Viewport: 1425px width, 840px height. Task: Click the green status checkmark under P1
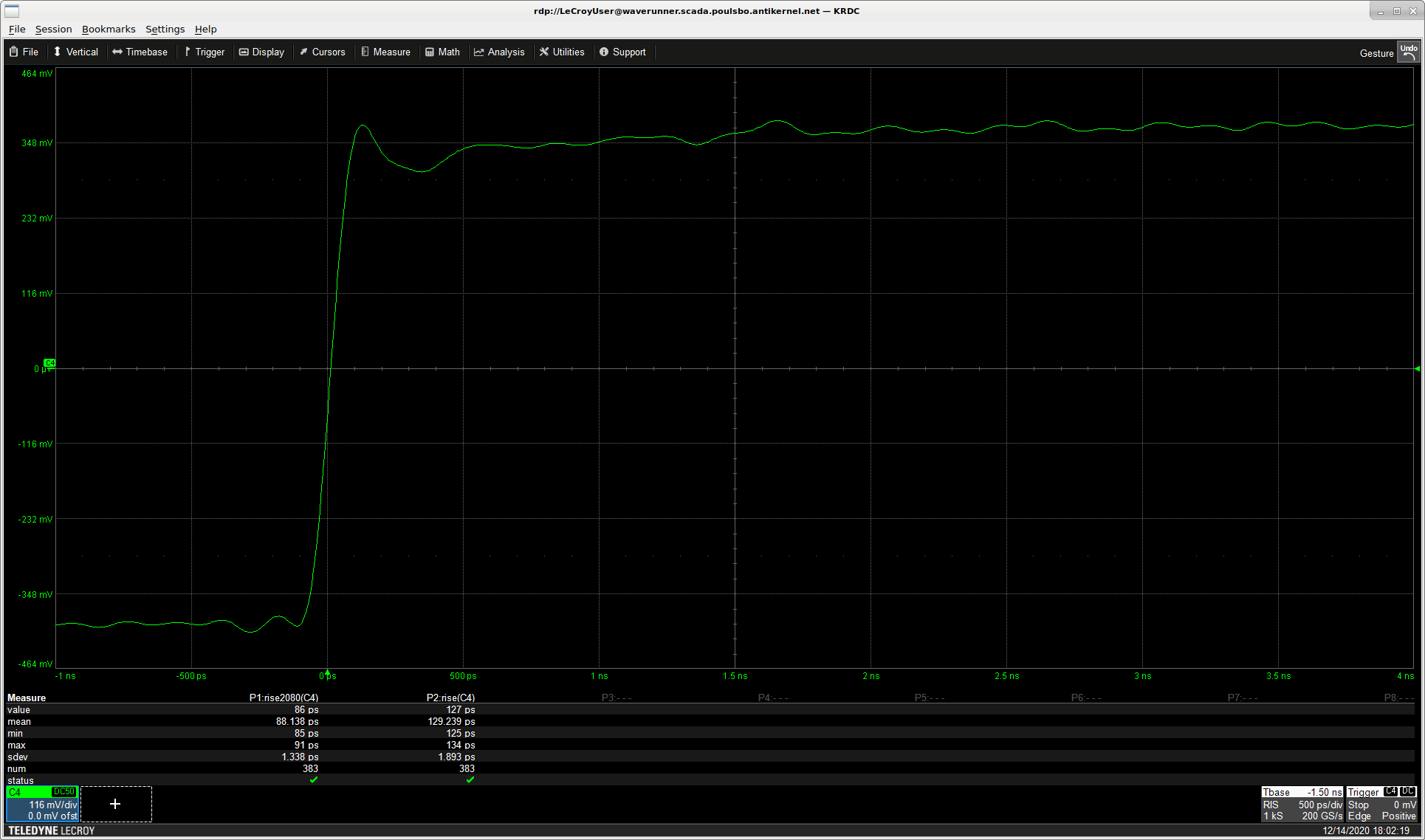pyautogui.click(x=314, y=779)
